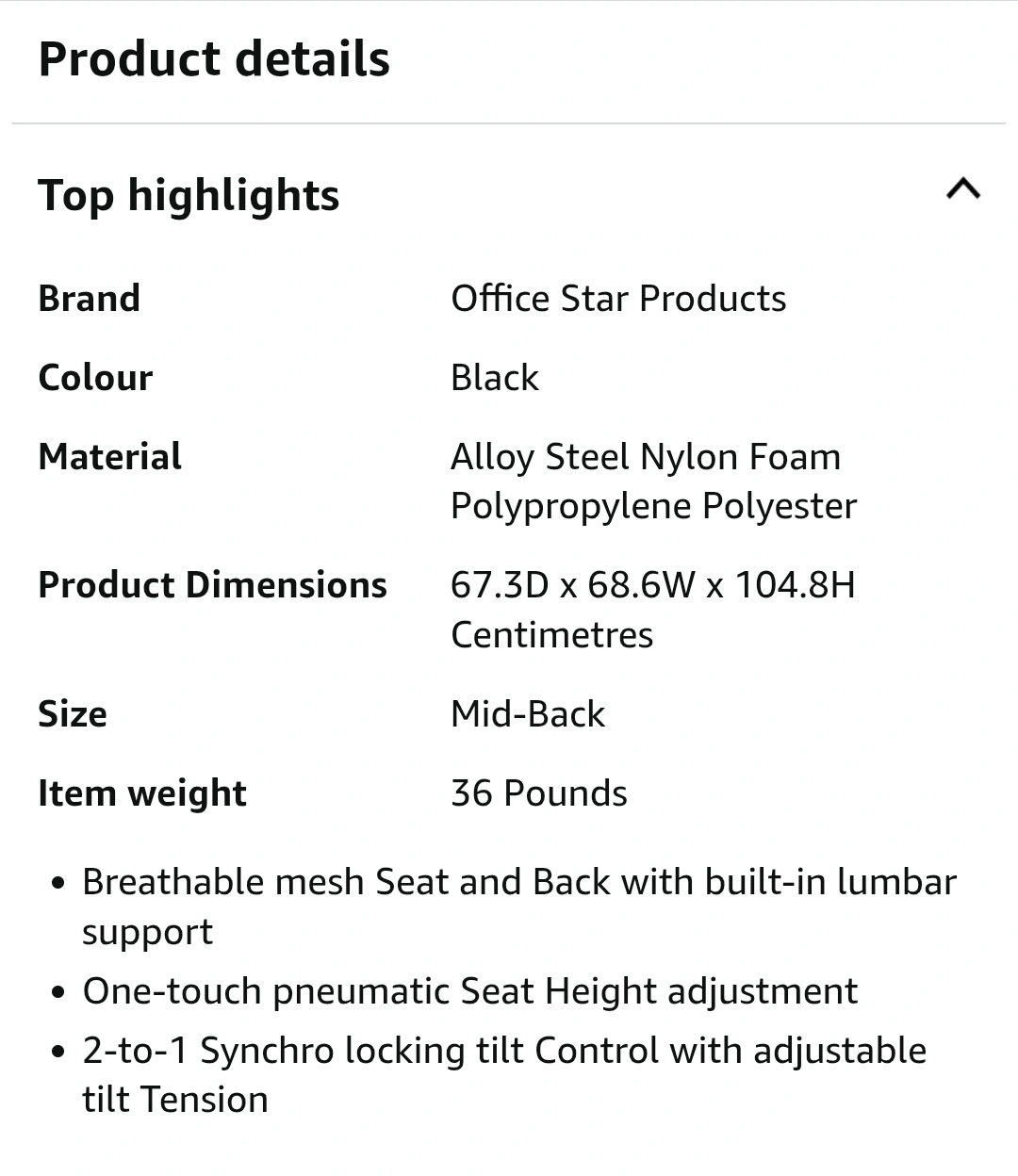Click the 67.3D x 68.6W x 104.8H value
This screenshot has height=1176, width=1018.
[x=653, y=585]
